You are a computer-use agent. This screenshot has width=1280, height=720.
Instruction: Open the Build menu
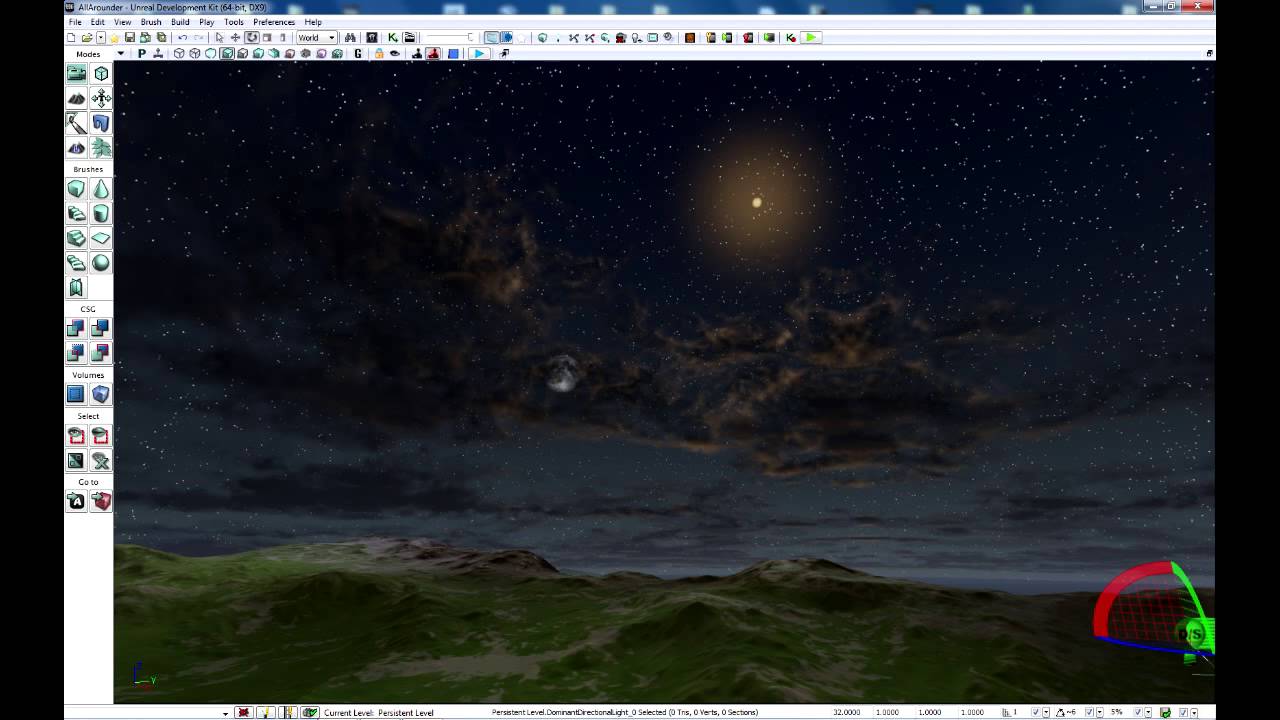coord(180,22)
